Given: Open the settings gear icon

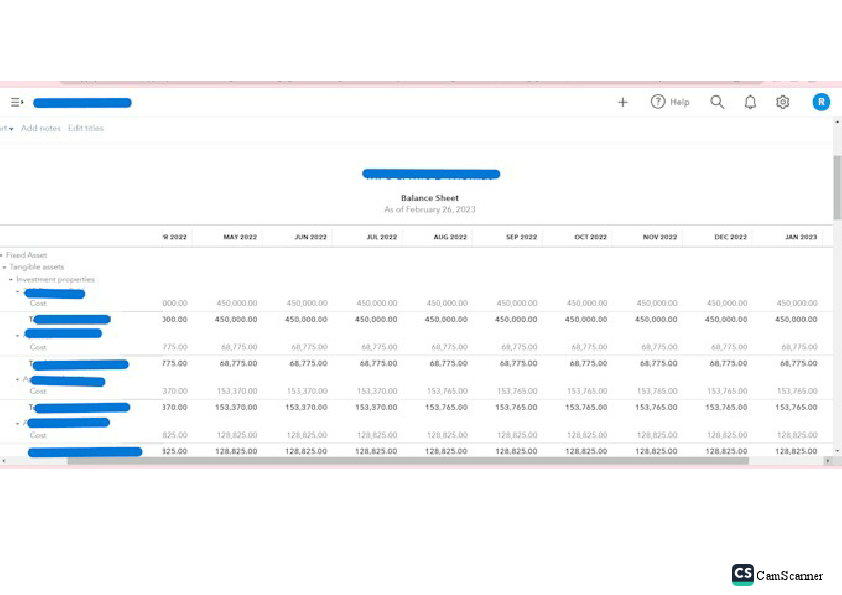Looking at the screenshot, I should click(x=782, y=102).
